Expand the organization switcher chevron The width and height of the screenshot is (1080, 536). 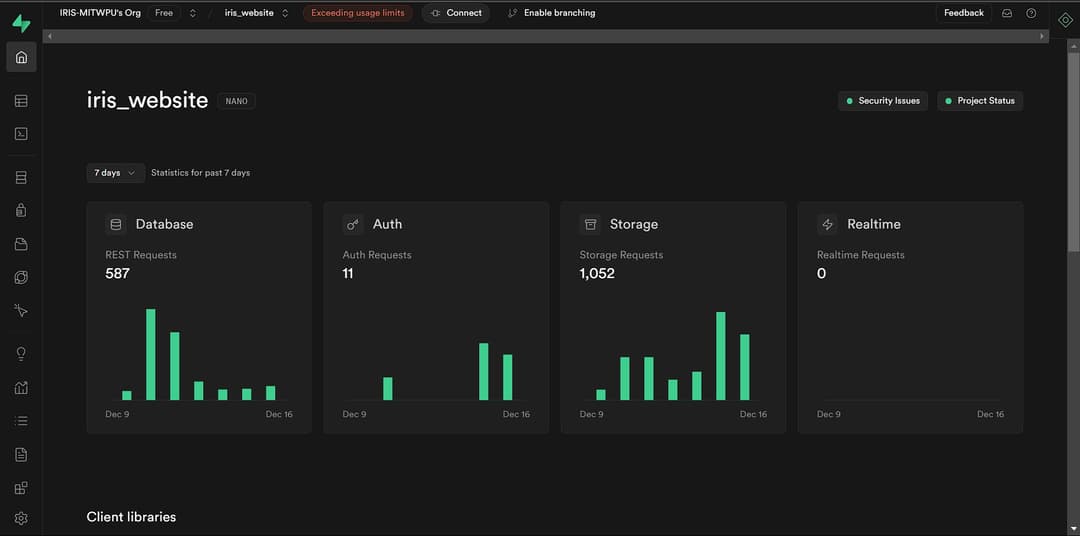click(x=193, y=13)
